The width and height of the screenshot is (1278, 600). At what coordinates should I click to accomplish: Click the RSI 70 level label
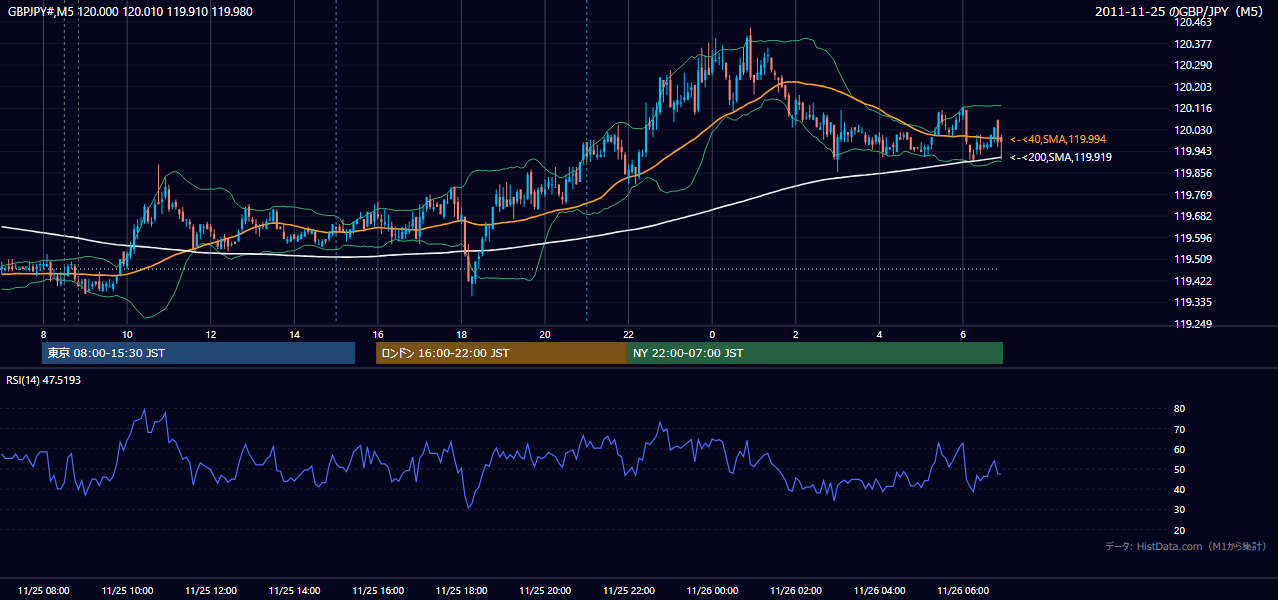point(1179,429)
